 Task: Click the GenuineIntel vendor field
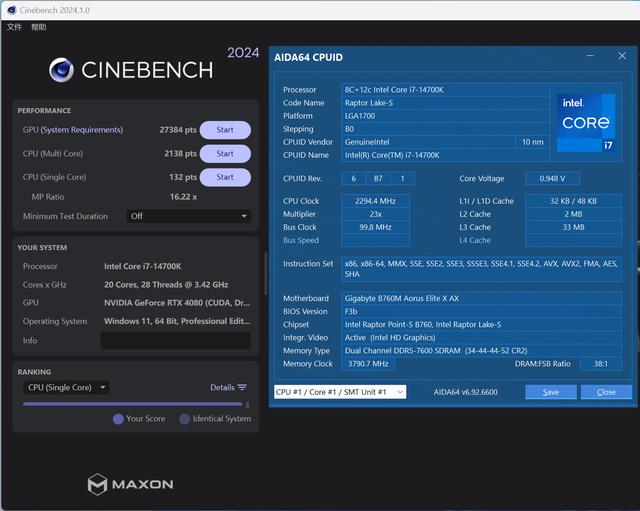[x=428, y=142]
